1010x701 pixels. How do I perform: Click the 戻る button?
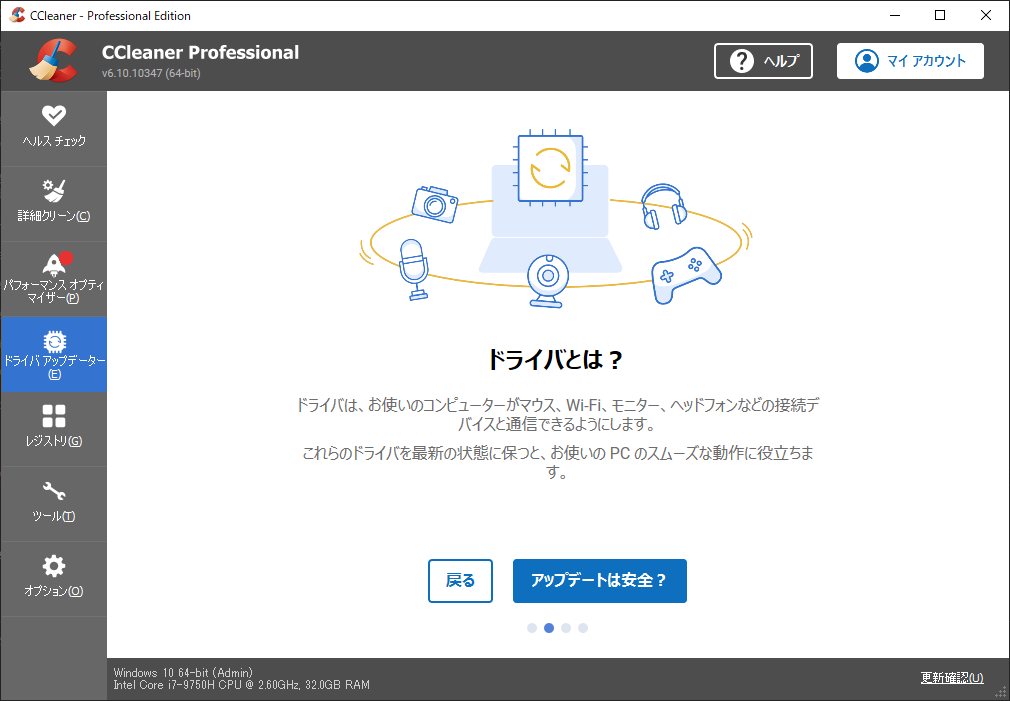point(460,581)
